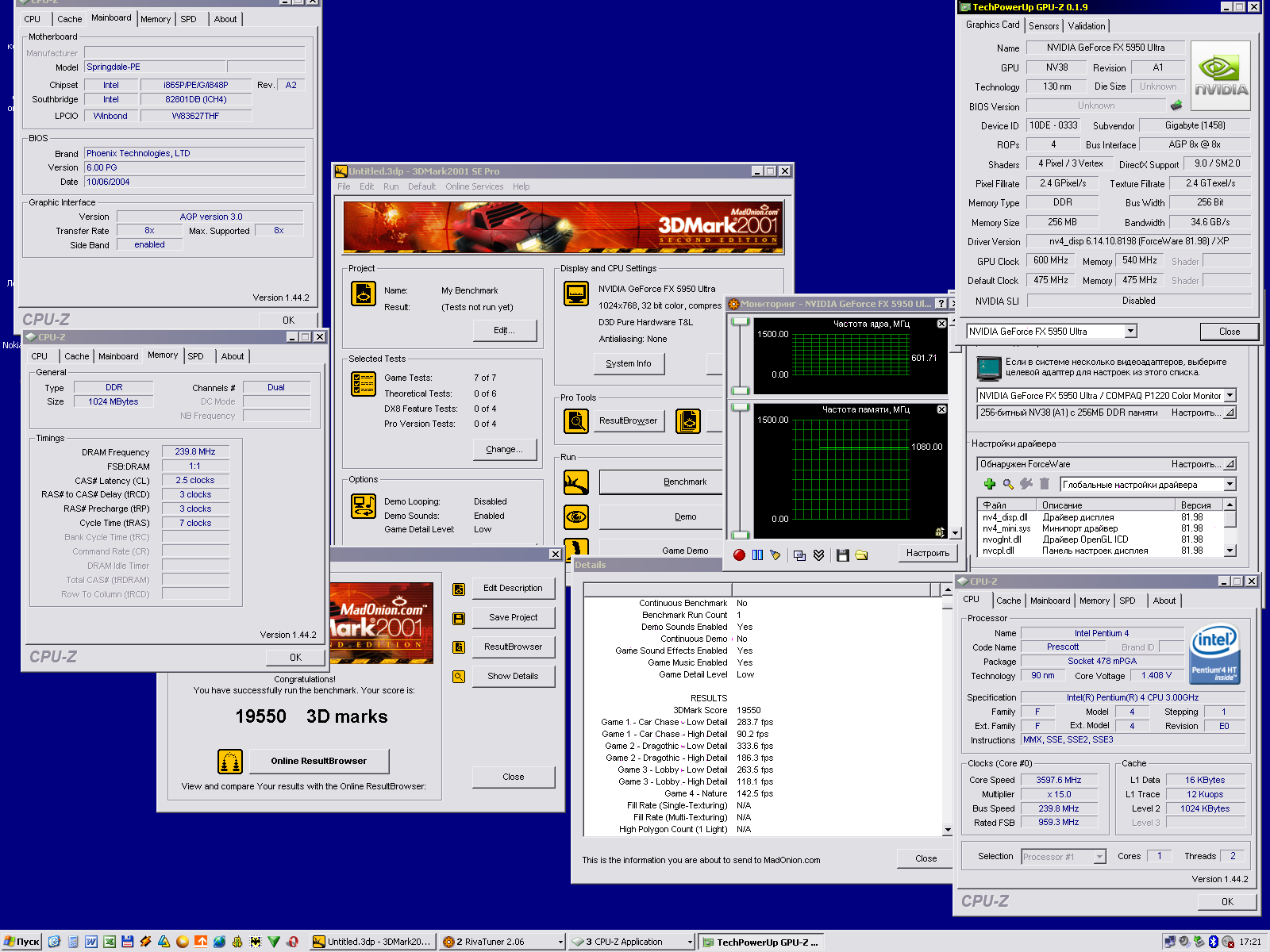The width and height of the screenshot is (1270, 952).
Task: Click the nv4_disp.dll row in driver file list
Action: pyautogui.click(x=1100, y=517)
